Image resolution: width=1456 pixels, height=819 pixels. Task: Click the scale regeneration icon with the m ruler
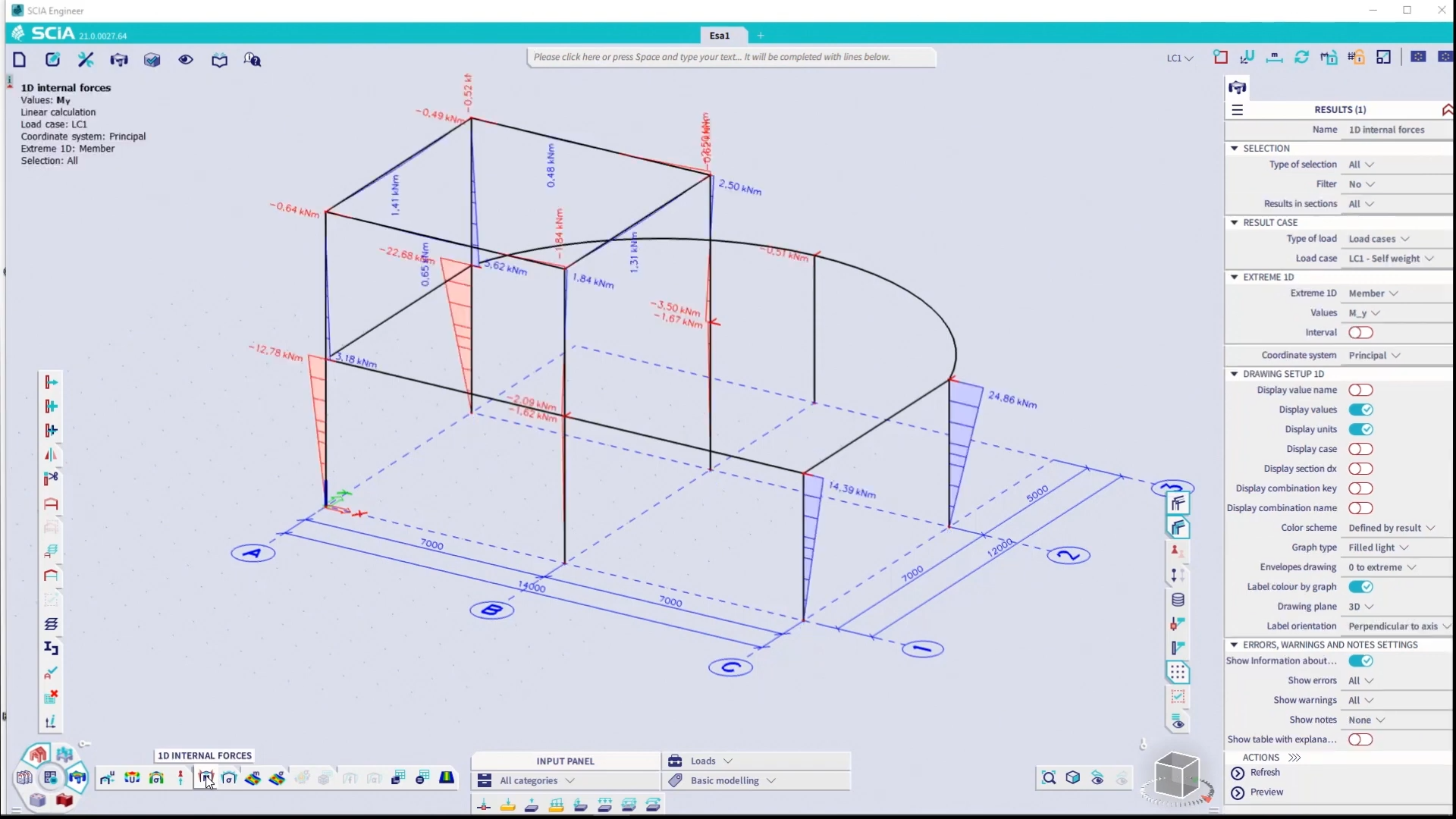point(1274,57)
